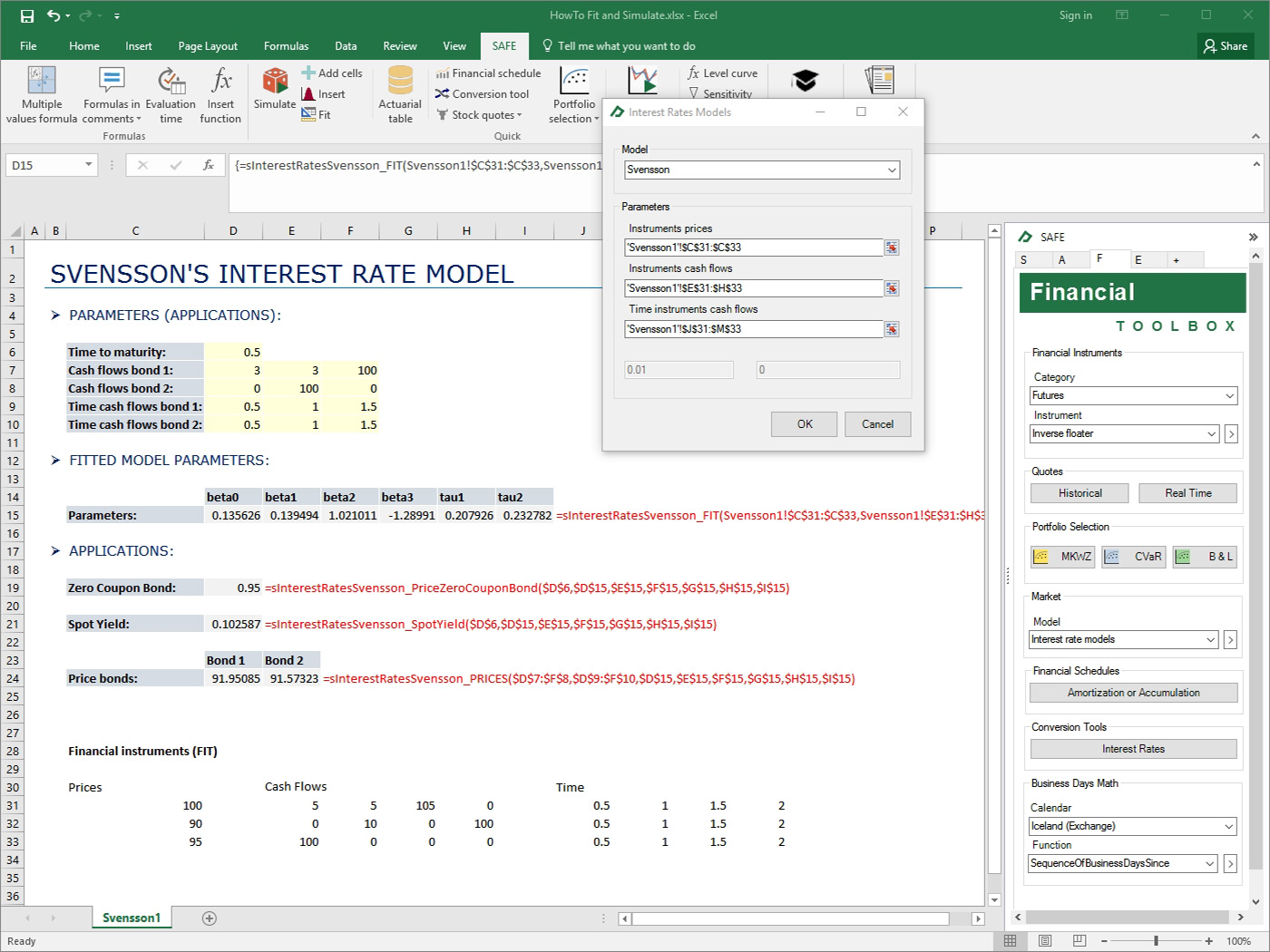Click the zoom out minus button
The width and height of the screenshot is (1270, 952).
(1104, 941)
